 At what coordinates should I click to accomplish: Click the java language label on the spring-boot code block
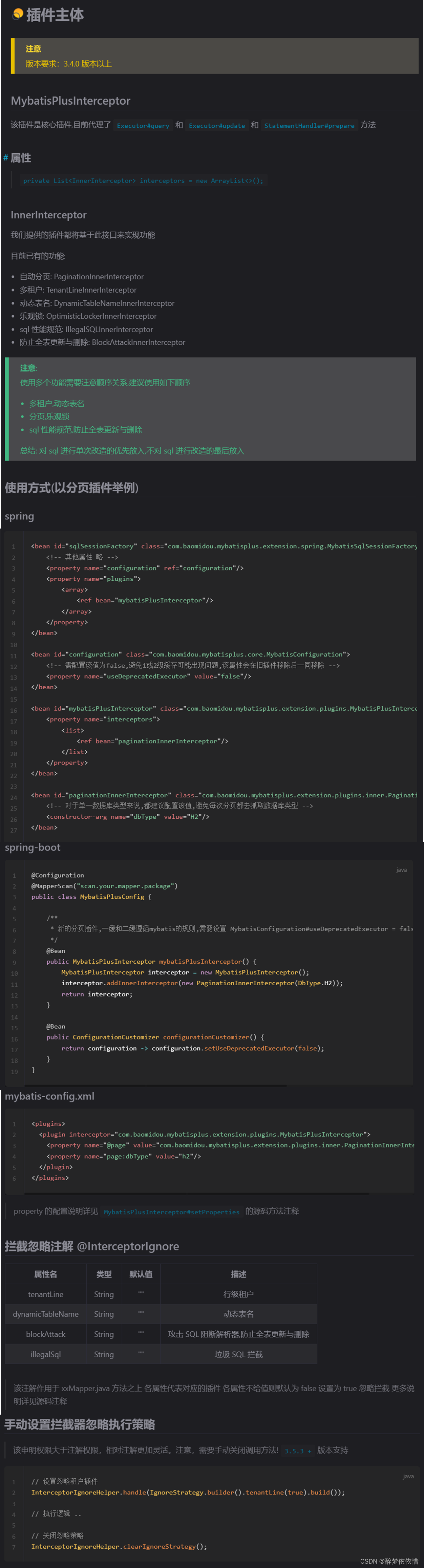(401, 870)
